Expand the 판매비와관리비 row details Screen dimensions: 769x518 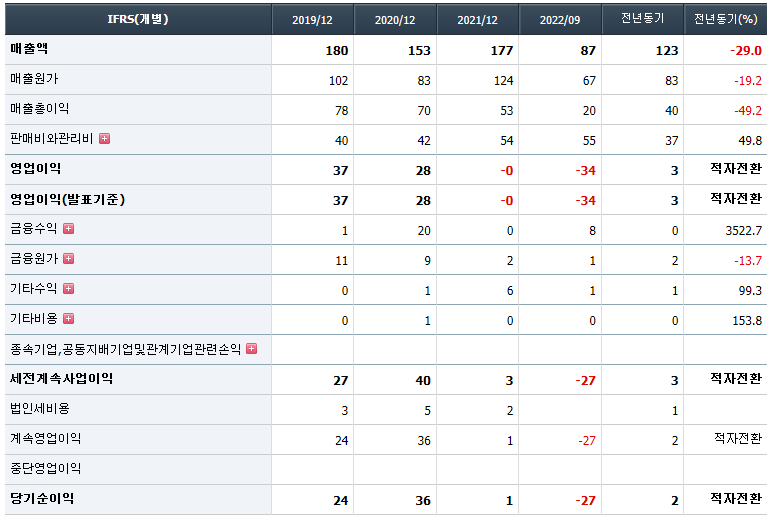[x=104, y=139]
